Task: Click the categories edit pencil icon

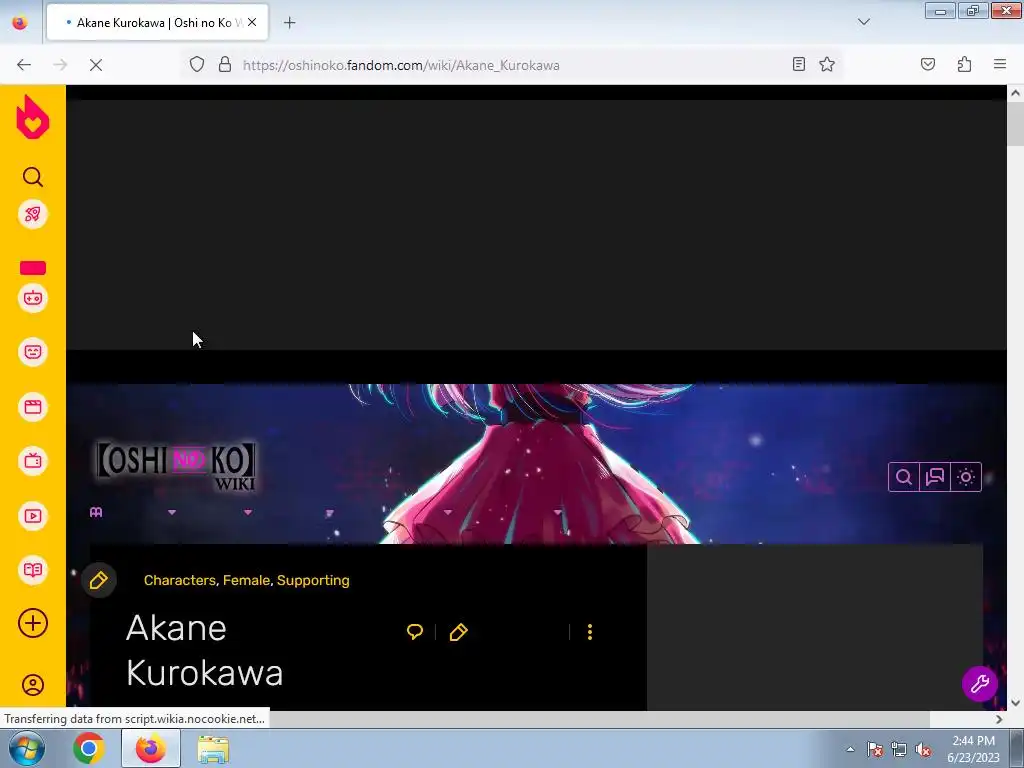Action: pyautogui.click(x=99, y=580)
